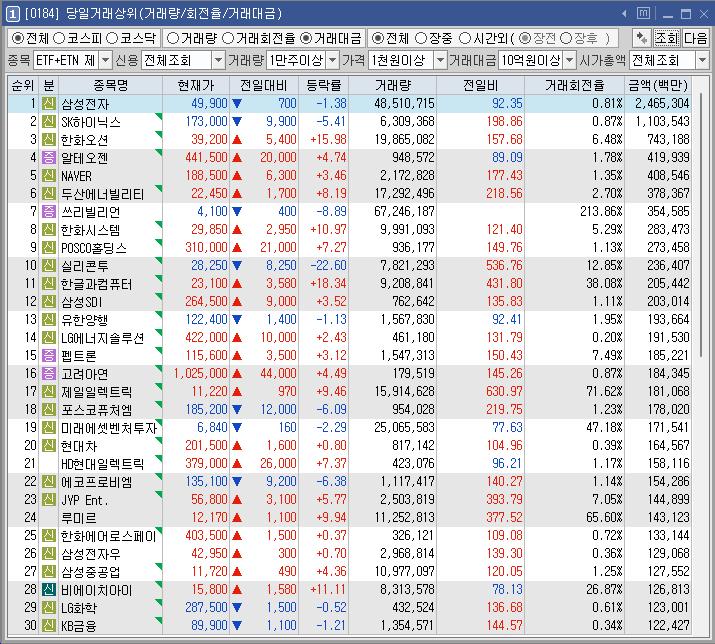Viewport: 715px width, 644px height.
Task: Sort by the 등락률 column header
Action: tap(324, 85)
